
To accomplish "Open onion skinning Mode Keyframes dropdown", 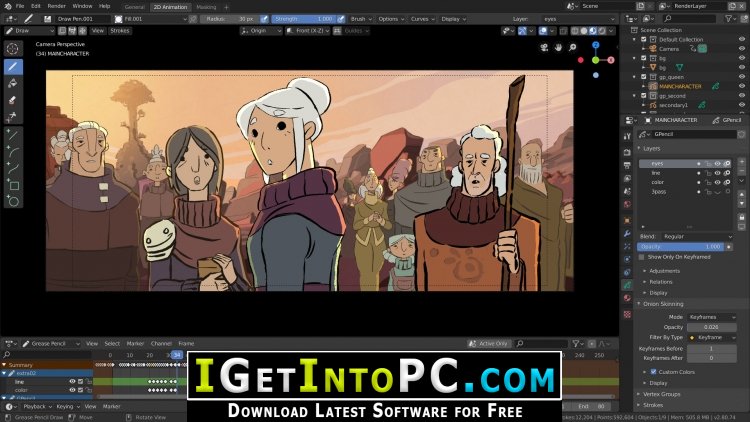I will pos(712,317).
